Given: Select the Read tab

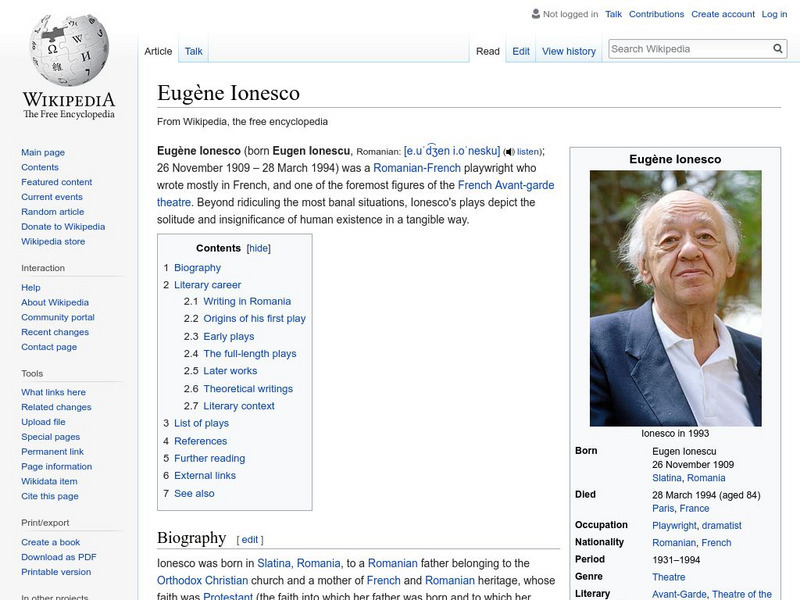Looking at the screenshot, I should (x=488, y=51).
